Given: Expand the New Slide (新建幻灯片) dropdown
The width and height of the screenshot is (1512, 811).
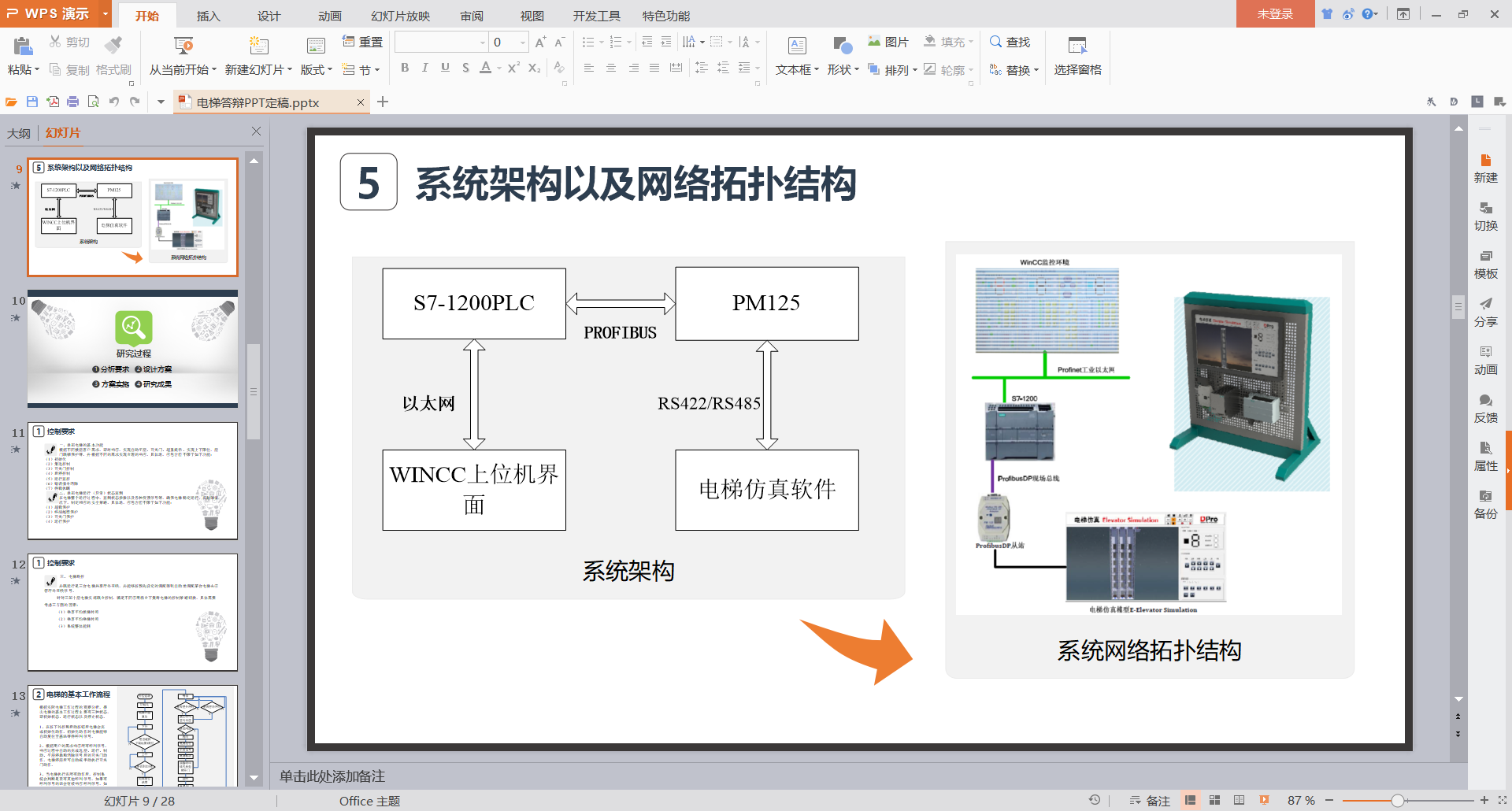Looking at the screenshot, I should [290, 70].
